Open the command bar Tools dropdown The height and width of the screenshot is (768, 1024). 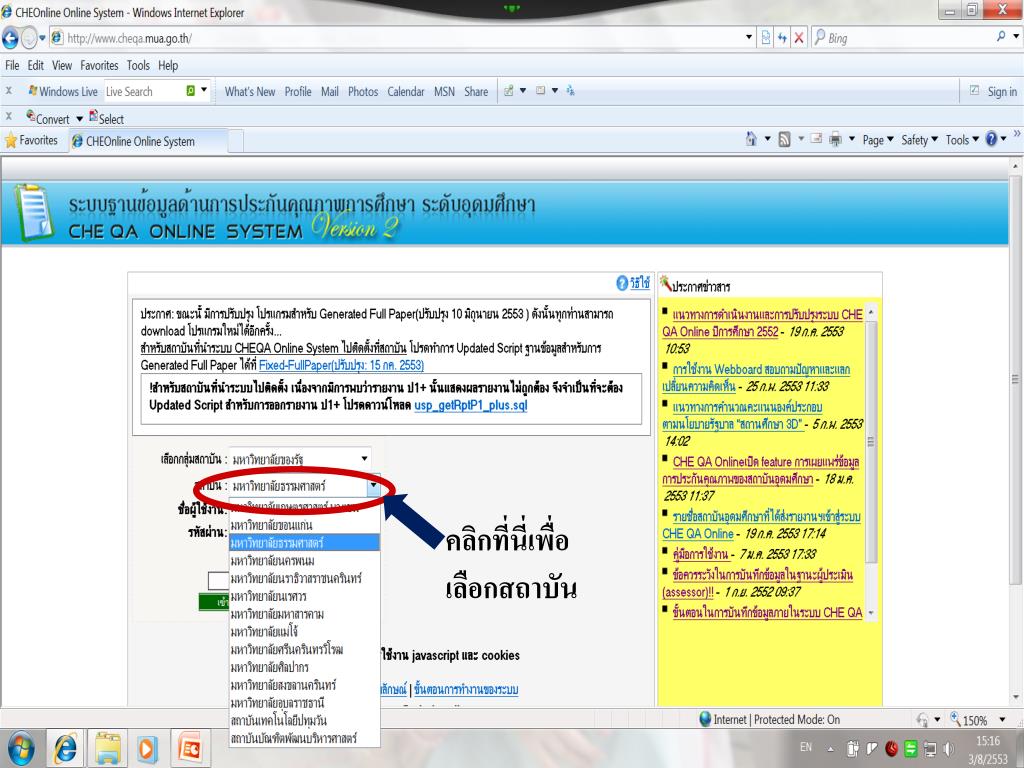[963, 140]
